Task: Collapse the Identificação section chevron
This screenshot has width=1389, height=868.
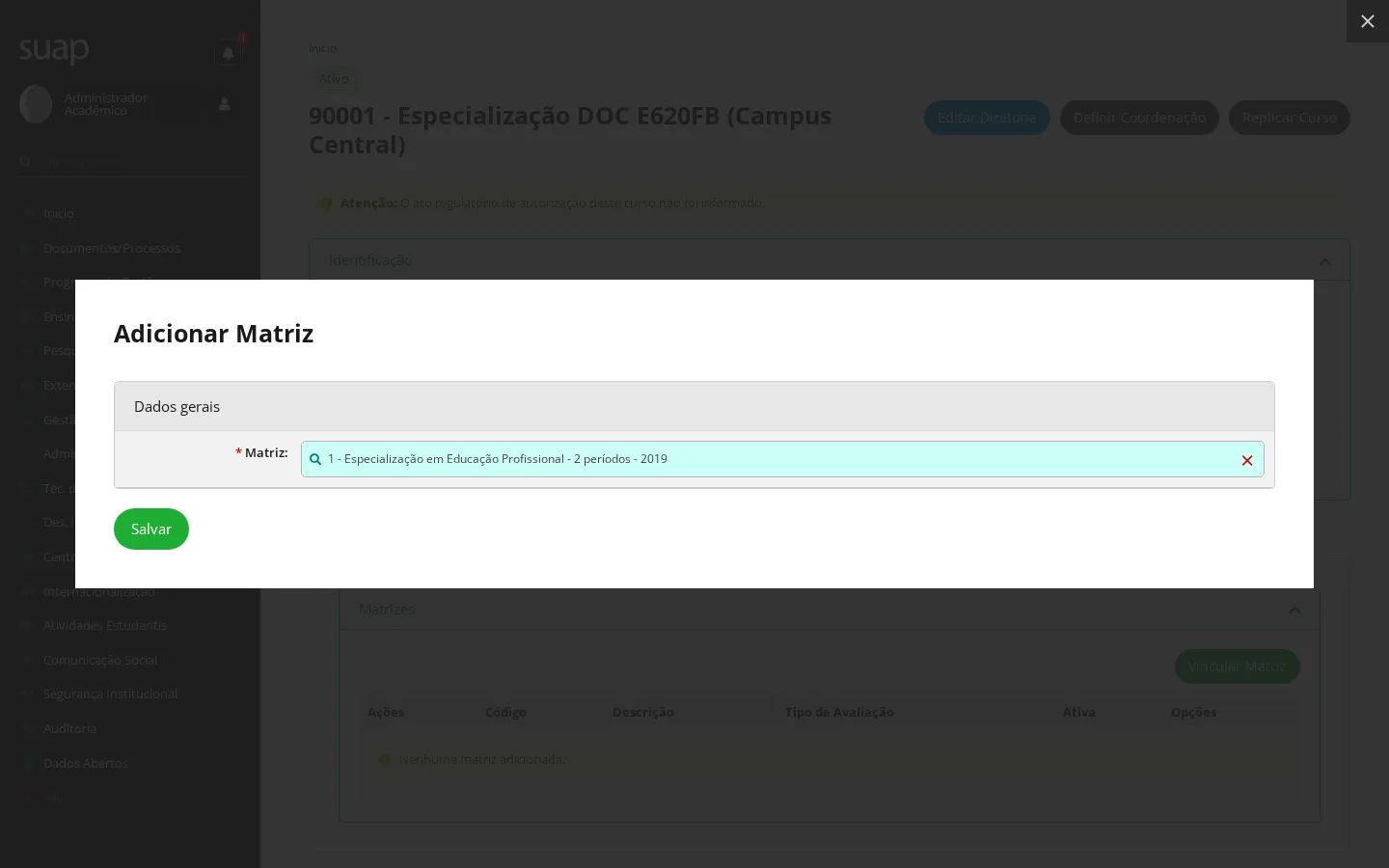Action: coord(1324,261)
